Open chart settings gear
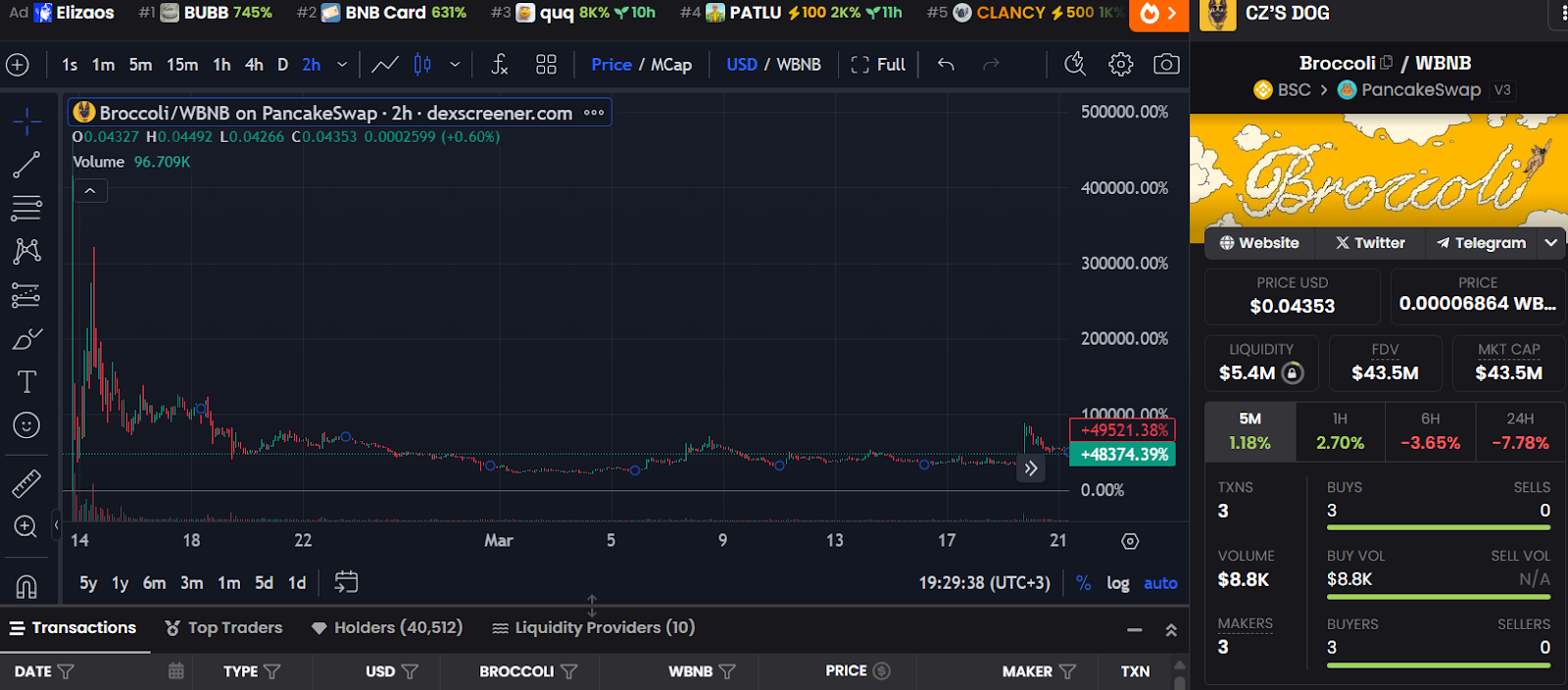 coord(1121,65)
